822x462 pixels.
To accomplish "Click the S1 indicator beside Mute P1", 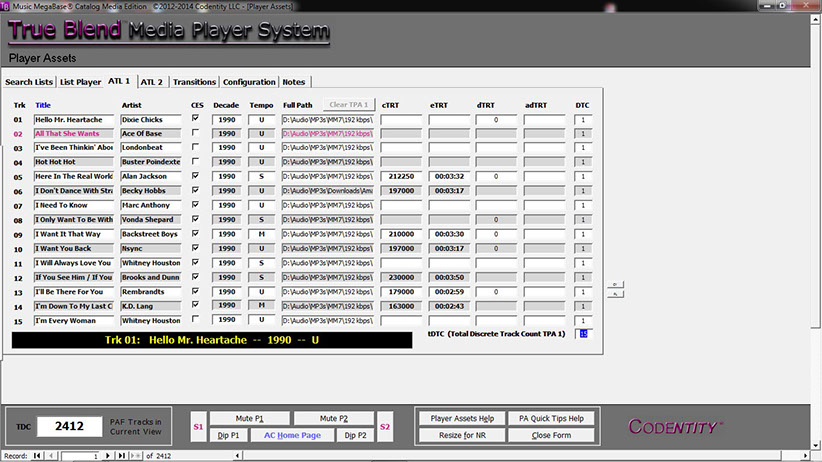I will pyautogui.click(x=198, y=427).
